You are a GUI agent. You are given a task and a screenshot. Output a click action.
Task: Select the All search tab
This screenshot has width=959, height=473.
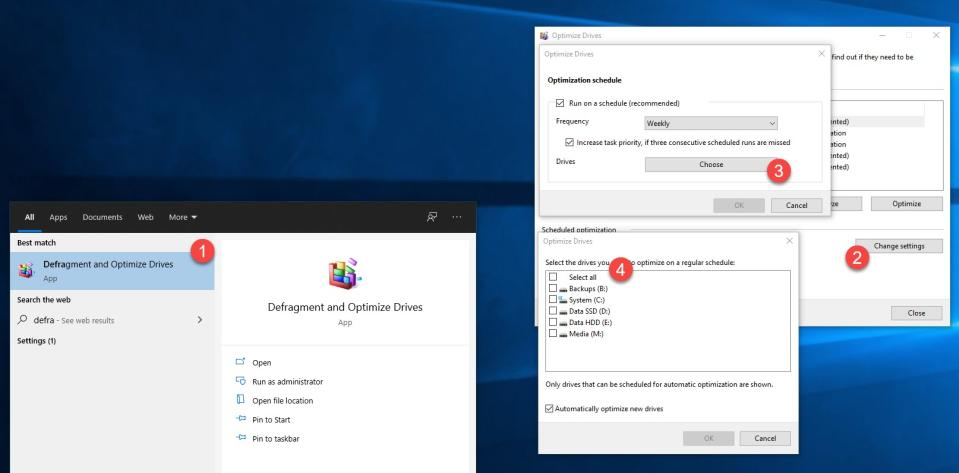pyautogui.click(x=29, y=217)
